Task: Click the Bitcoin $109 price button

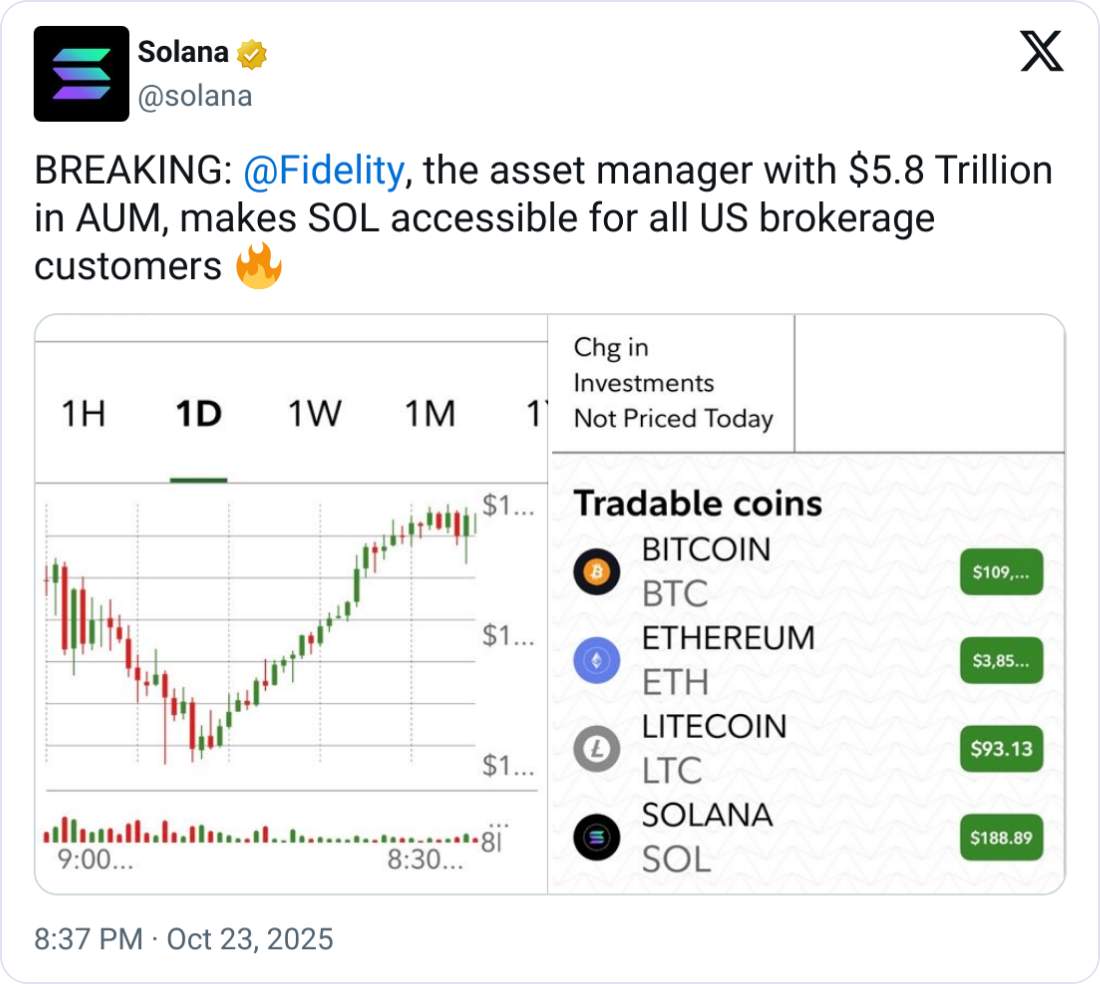Action: pos(1001,572)
